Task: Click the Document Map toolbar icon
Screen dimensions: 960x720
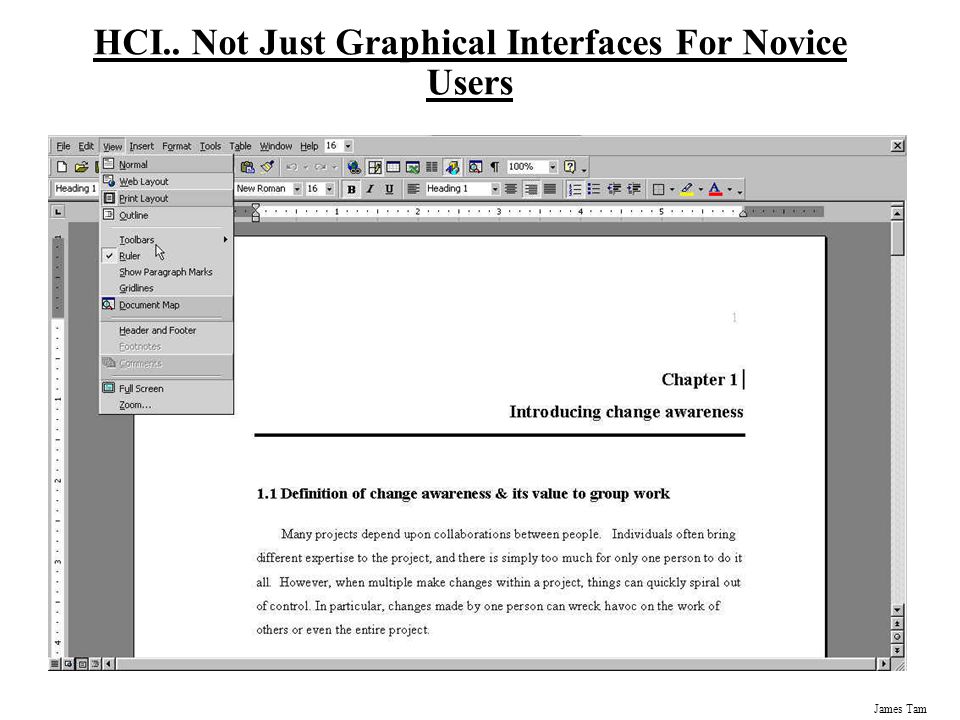Action: click(x=474, y=167)
